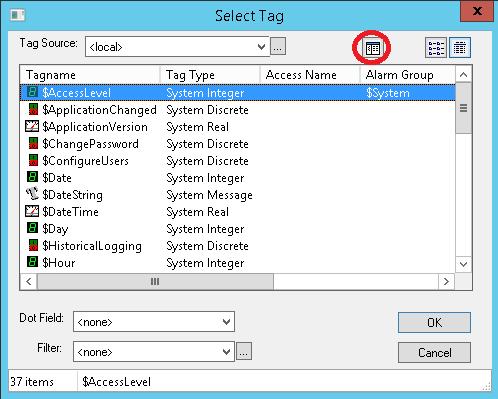This screenshot has width=498, height=399.
Task: Expand the Dot Field dropdown
Action: point(154,322)
